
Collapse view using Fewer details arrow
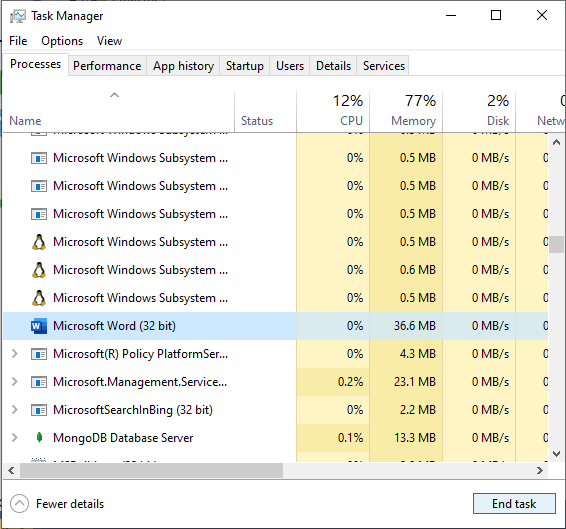tap(19, 504)
